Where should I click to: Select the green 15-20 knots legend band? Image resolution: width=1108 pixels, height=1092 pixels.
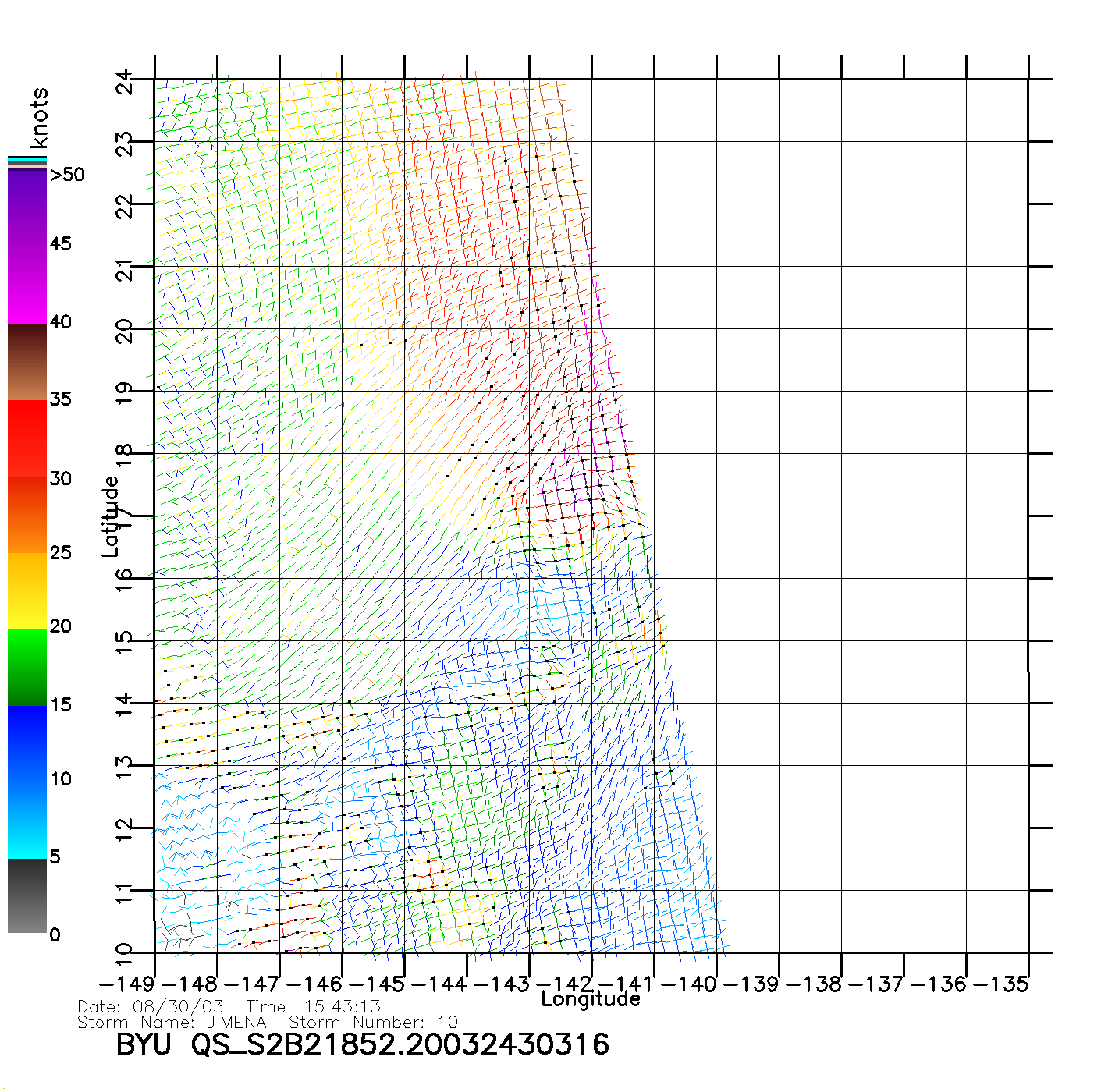[x=27, y=667]
